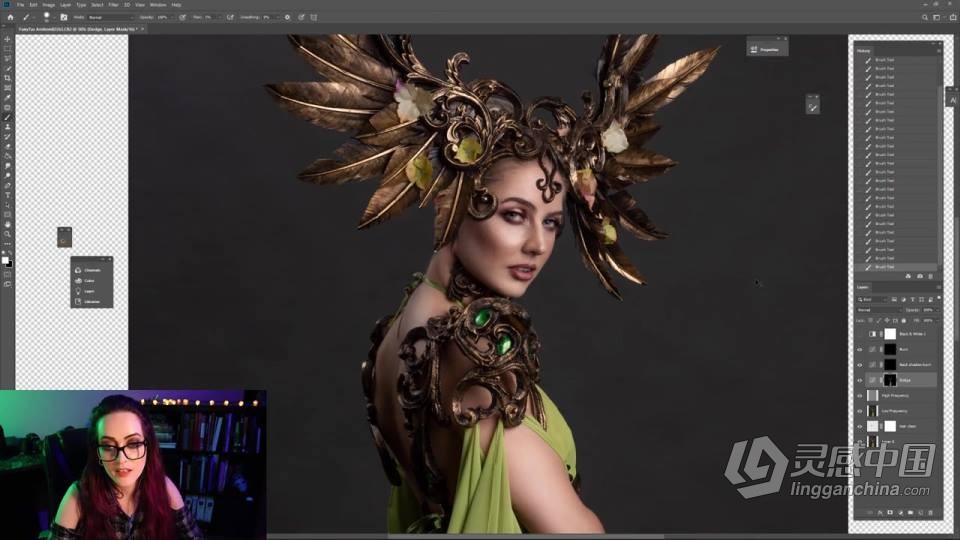
Task: Select the History Brush tool
Action: 7,137
